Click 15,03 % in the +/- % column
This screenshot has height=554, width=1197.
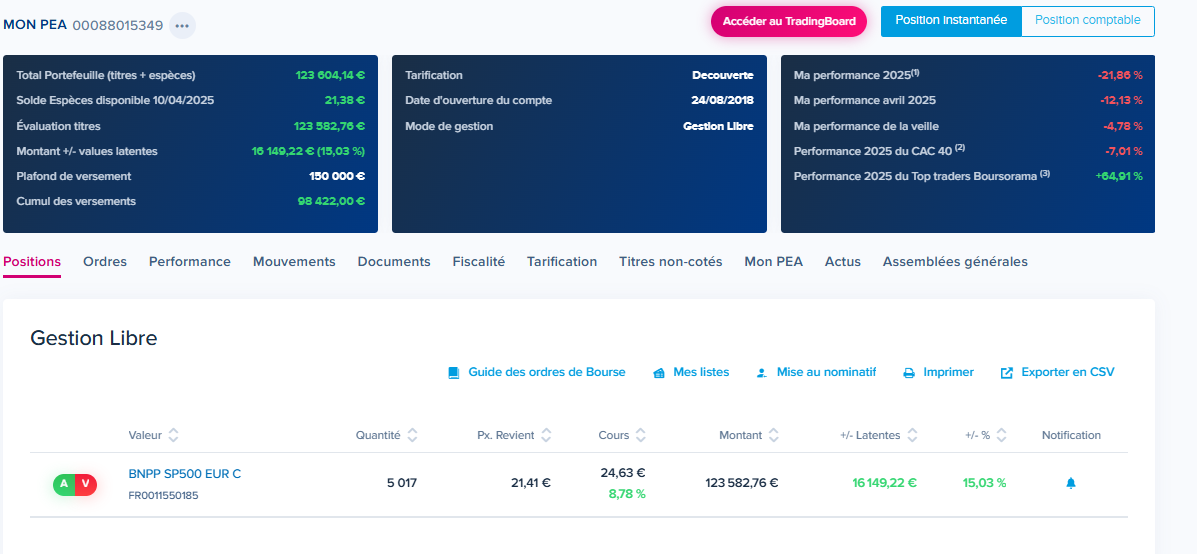984,483
